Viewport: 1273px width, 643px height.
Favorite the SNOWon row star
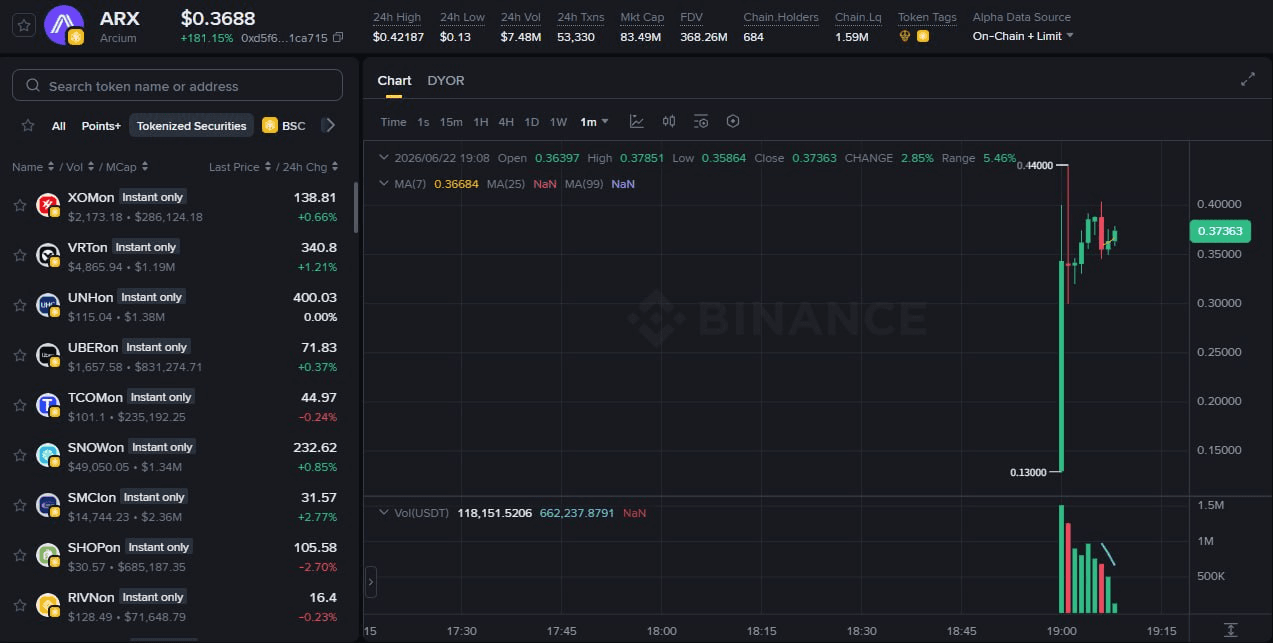tap(19, 455)
